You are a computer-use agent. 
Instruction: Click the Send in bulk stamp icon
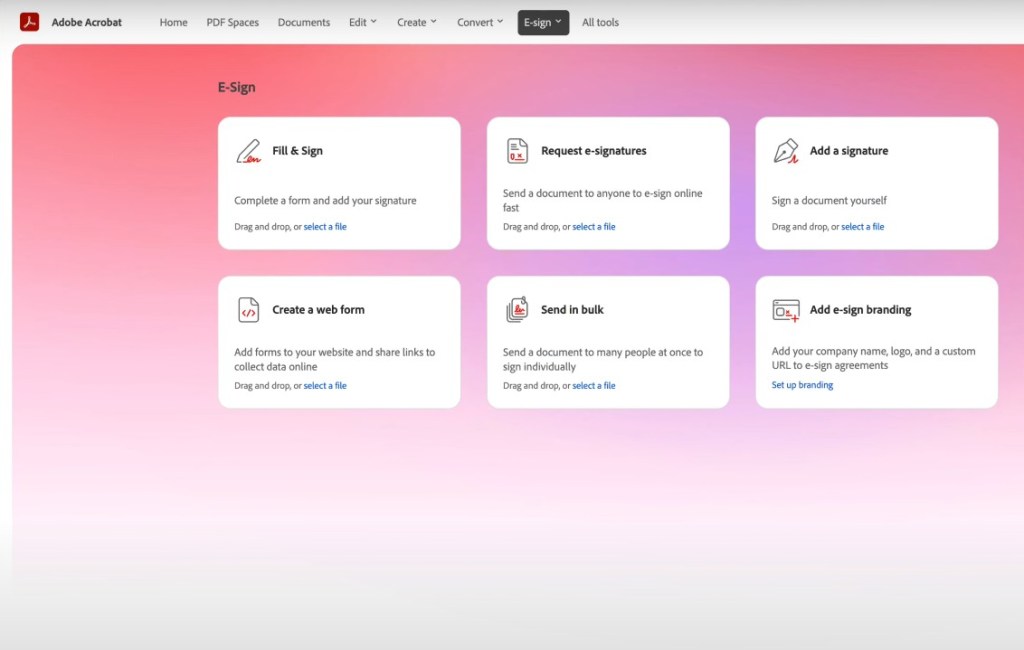point(517,310)
